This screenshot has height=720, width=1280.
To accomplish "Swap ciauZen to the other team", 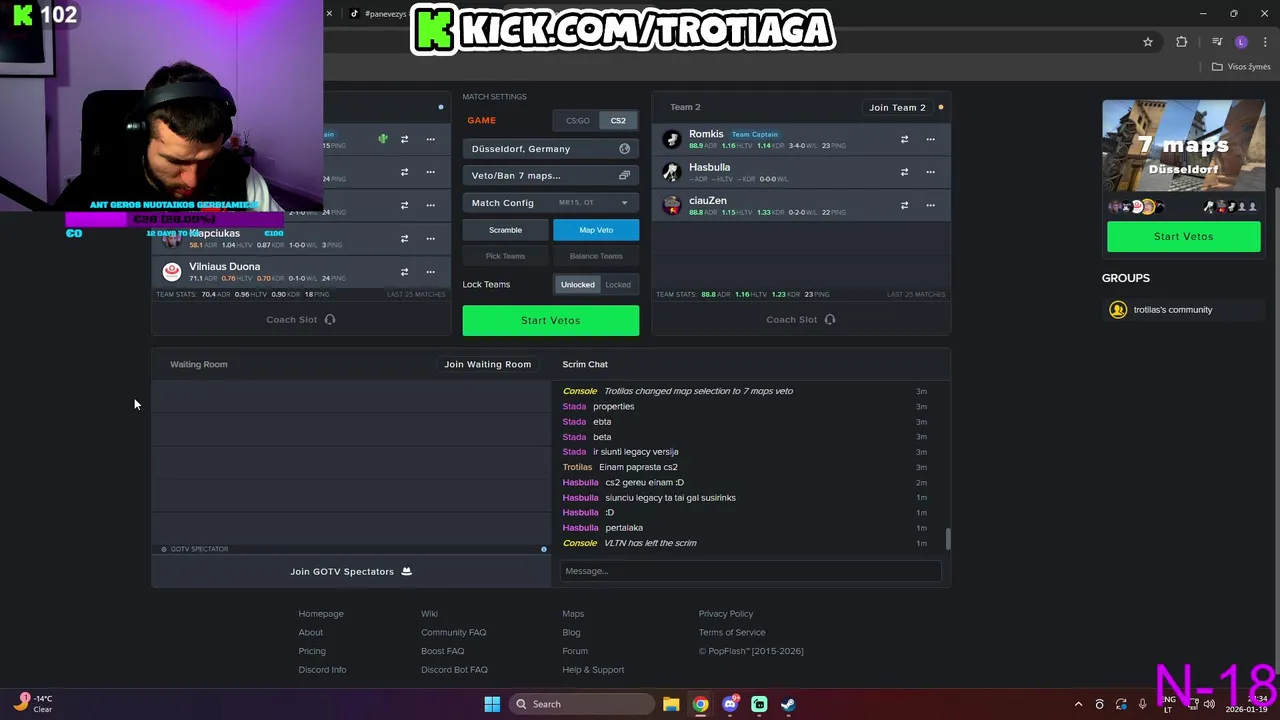I will click(x=904, y=205).
